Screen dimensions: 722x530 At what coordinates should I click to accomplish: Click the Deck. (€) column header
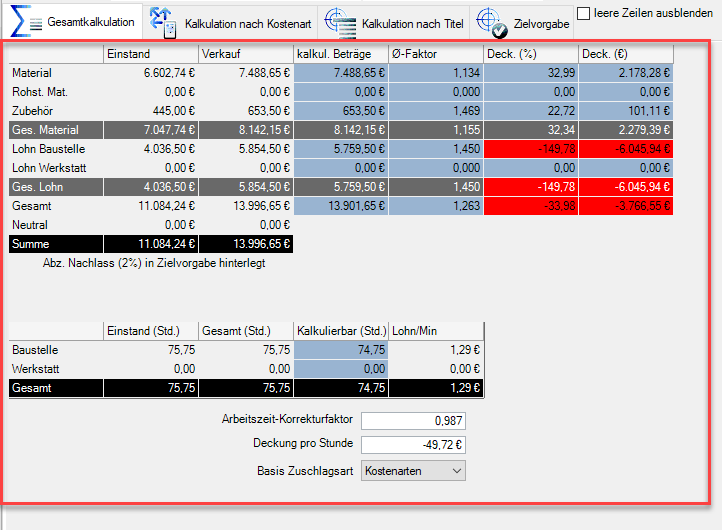tap(625, 54)
